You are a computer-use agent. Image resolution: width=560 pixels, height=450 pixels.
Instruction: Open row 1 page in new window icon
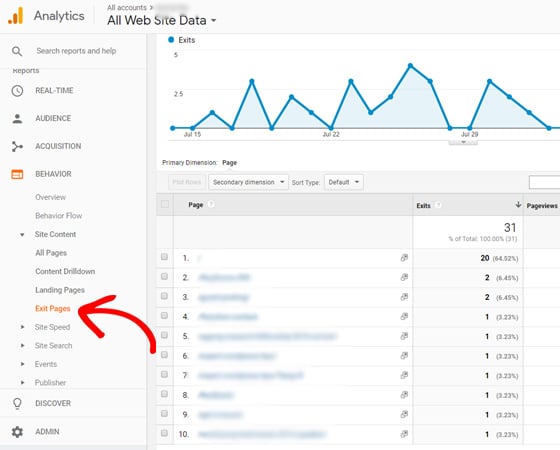(404, 258)
